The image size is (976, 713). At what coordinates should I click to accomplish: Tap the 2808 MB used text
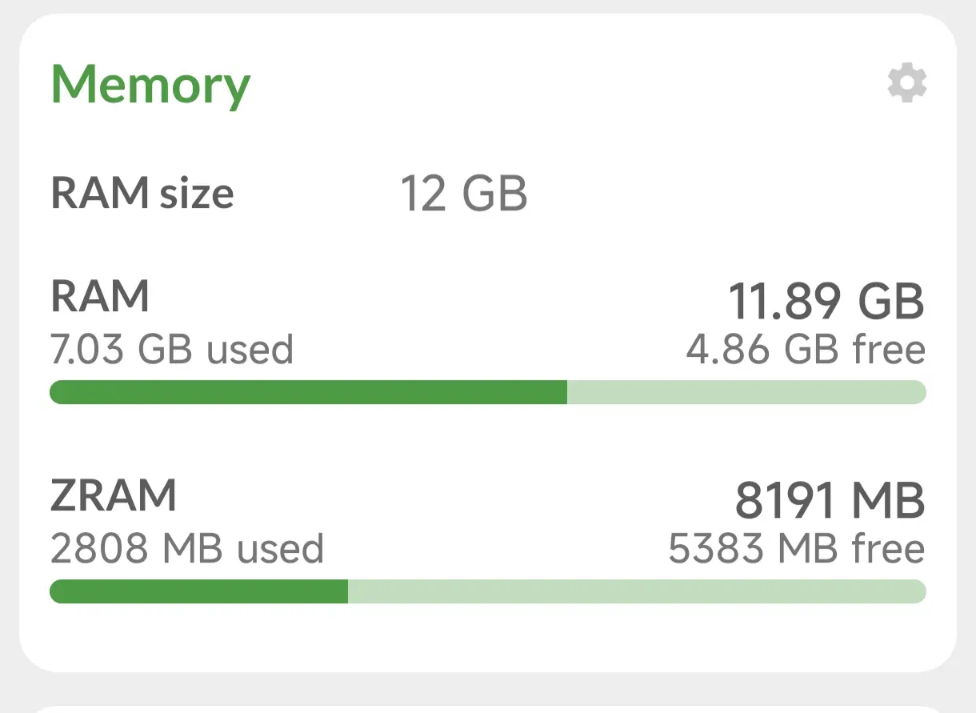coord(186,548)
